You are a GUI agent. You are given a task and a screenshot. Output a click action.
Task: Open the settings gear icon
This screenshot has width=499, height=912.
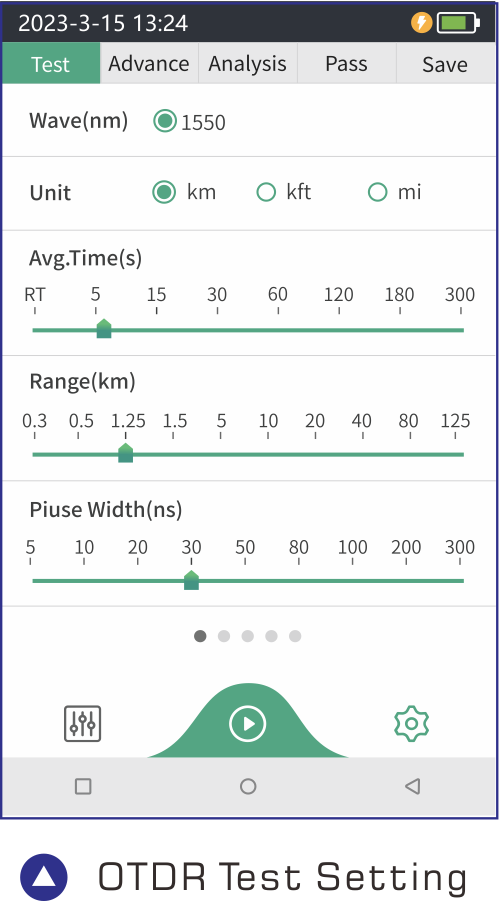click(411, 724)
